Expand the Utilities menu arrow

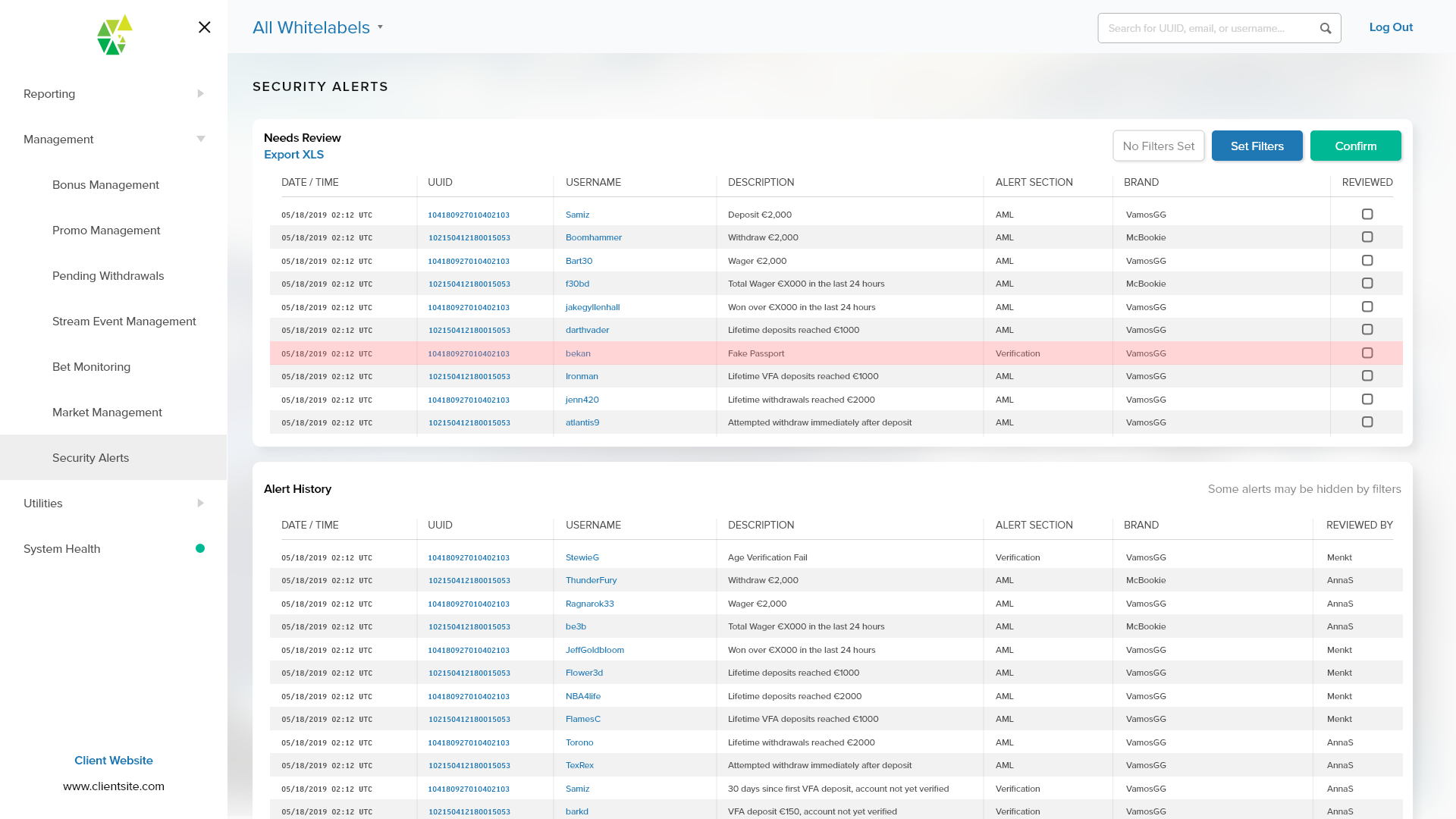pyautogui.click(x=200, y=504)
